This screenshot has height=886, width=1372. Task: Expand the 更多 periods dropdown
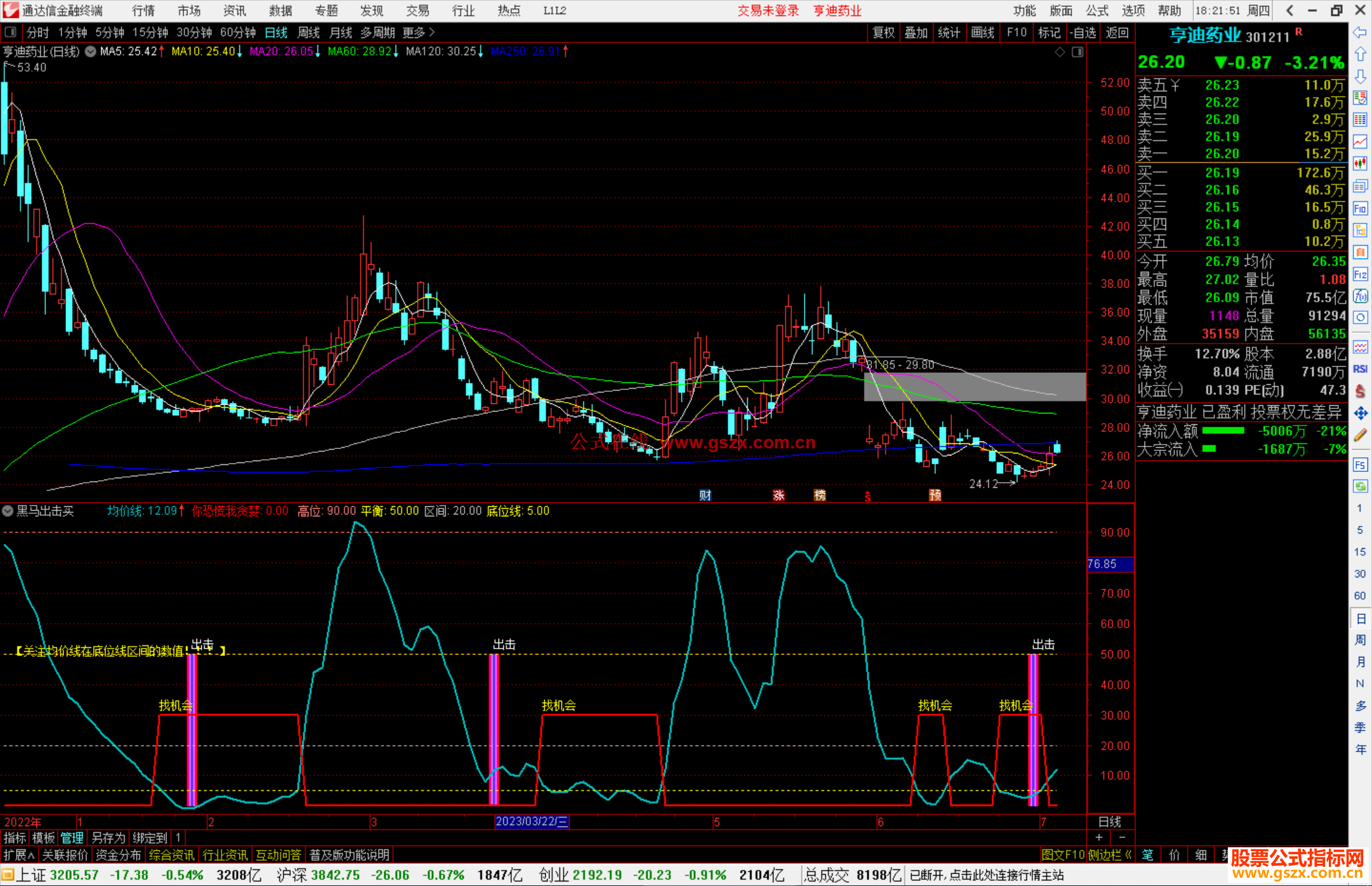pyautogui.click(x=419, y=32)
